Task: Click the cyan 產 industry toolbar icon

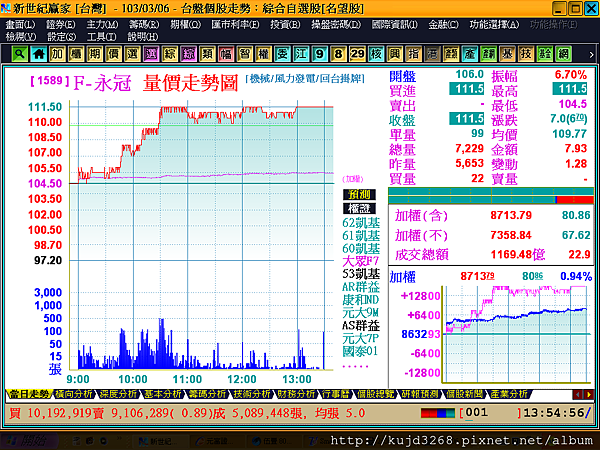Action: (470, 54)
